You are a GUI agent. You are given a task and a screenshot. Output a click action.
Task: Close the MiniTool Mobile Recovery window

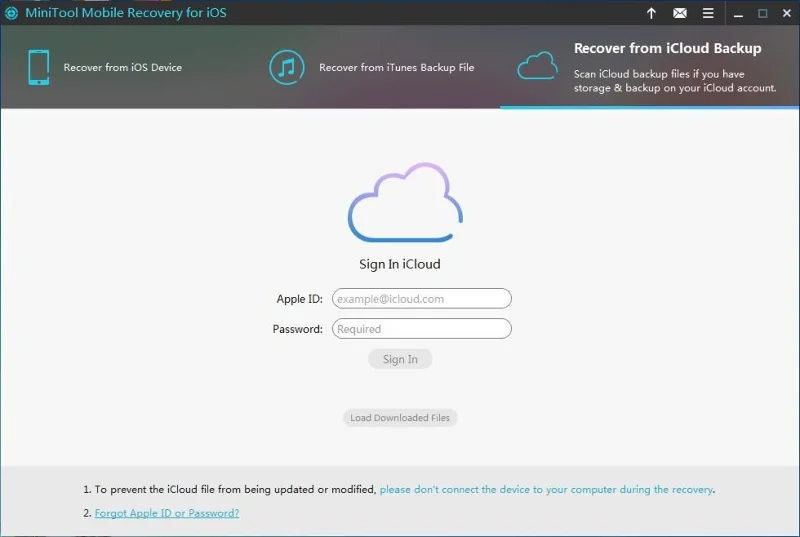click(x=786, y=13)
